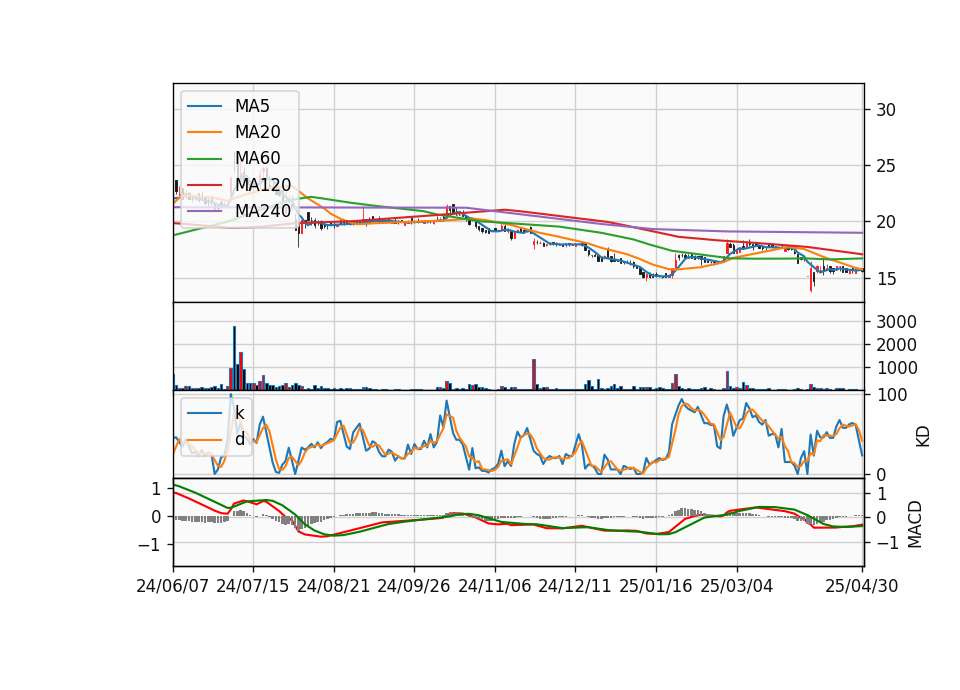The image size is (960, 690).
Task: Click the 24/06/07 date tick label
Action: click(173, 586)
